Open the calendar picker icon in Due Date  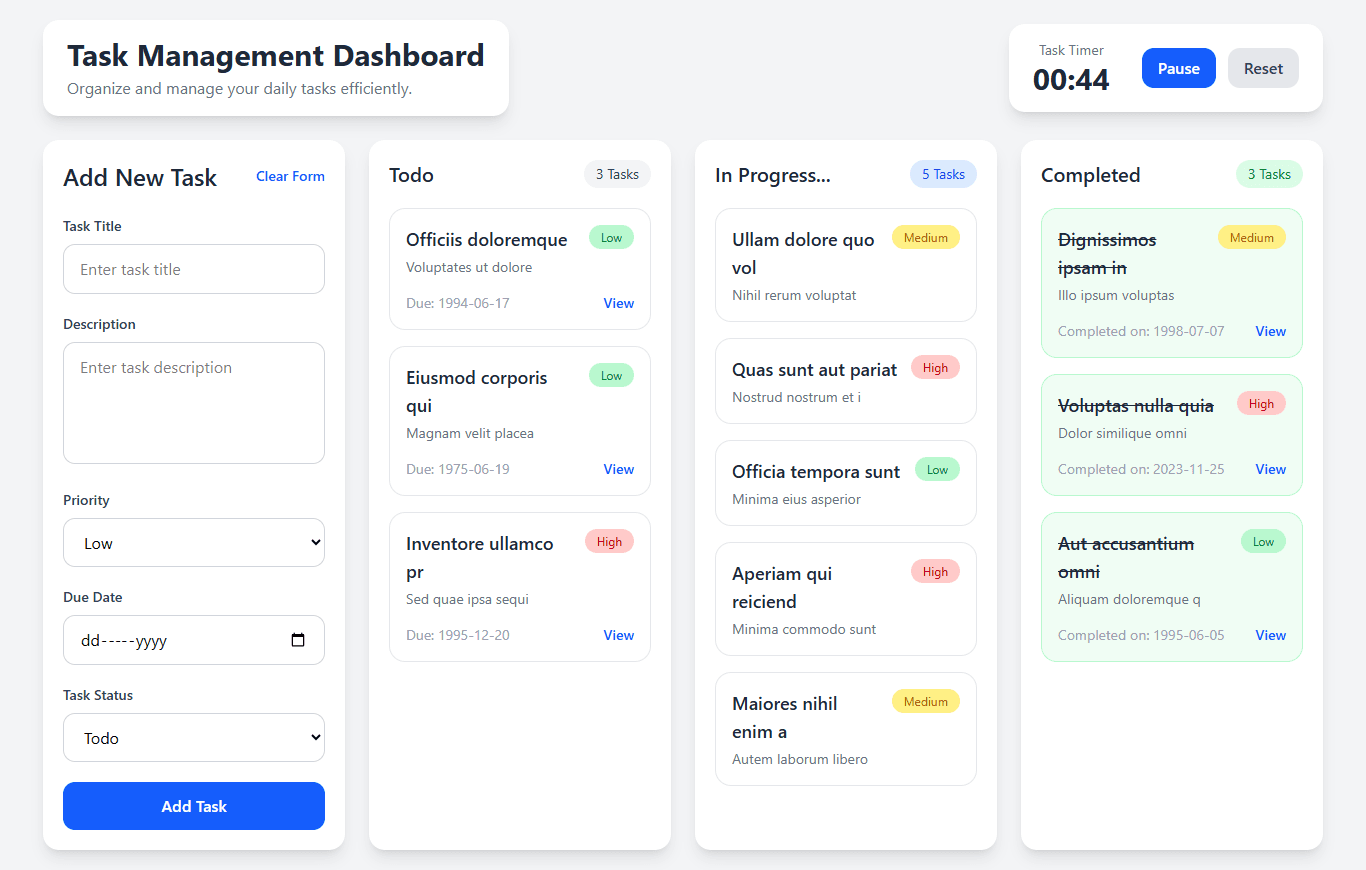(297, 640)
